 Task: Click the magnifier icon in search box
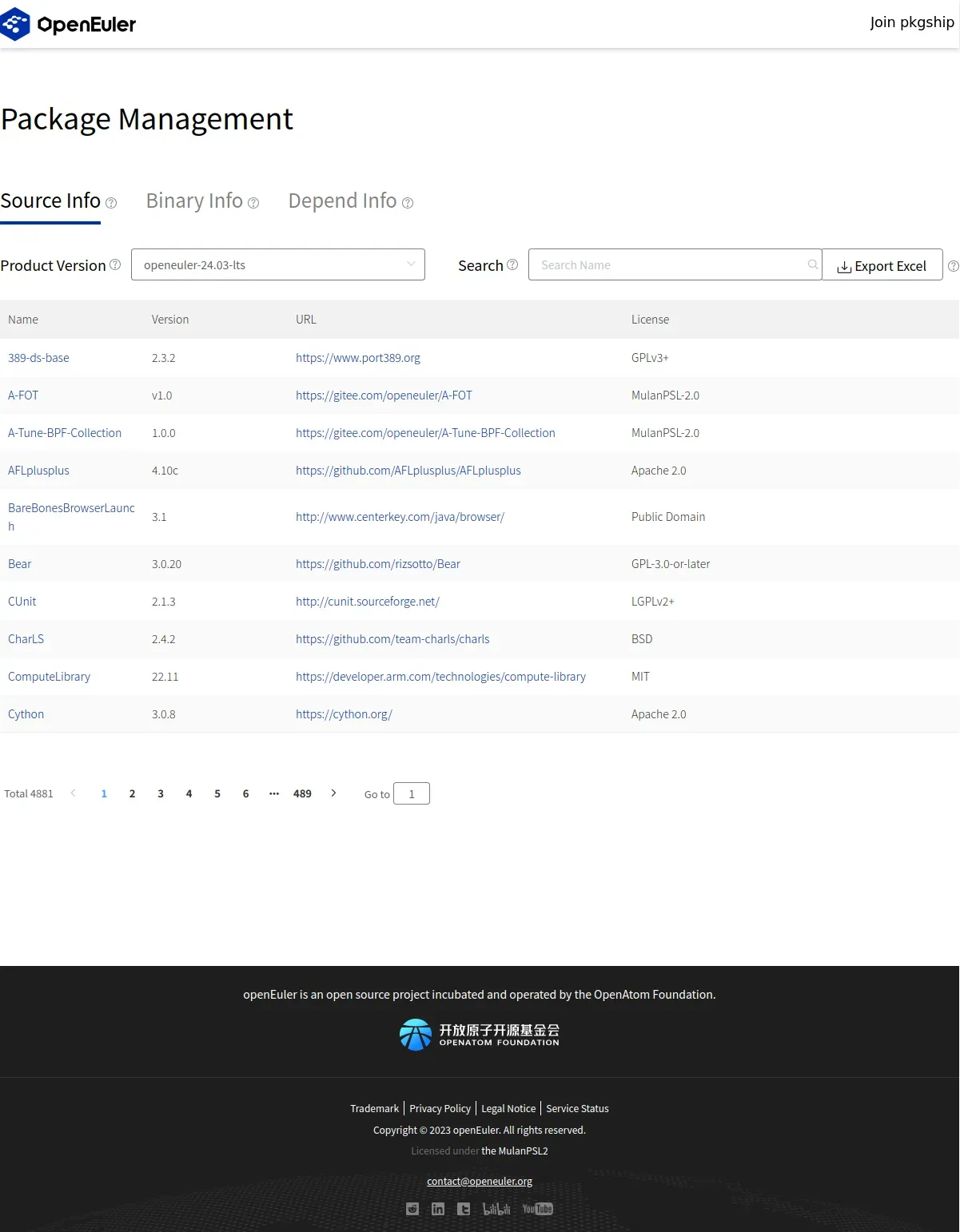813,264
